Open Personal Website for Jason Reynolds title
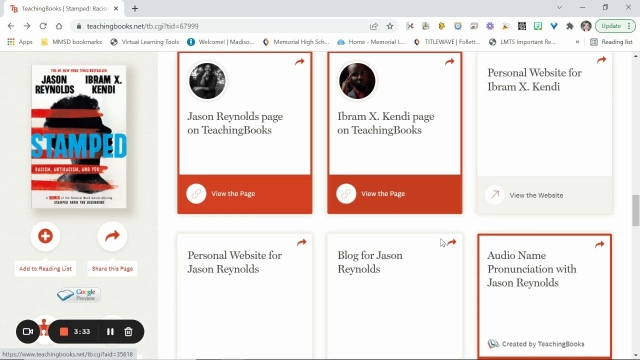Screen dimensions: 640x360 pyautogui.click(x=235, y=262)
